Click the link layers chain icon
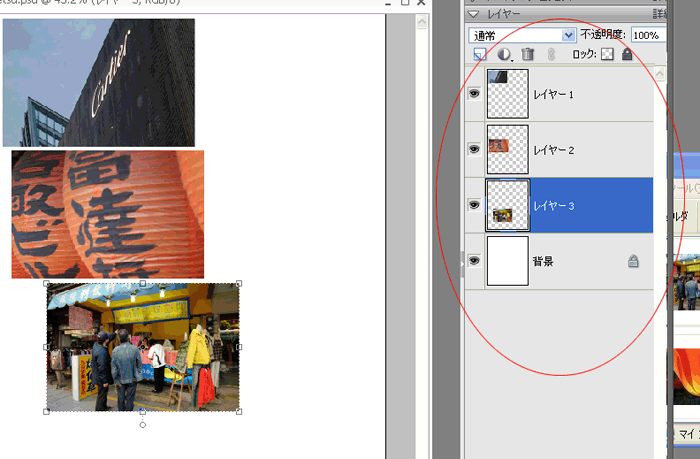 click(x=549, y=54)
